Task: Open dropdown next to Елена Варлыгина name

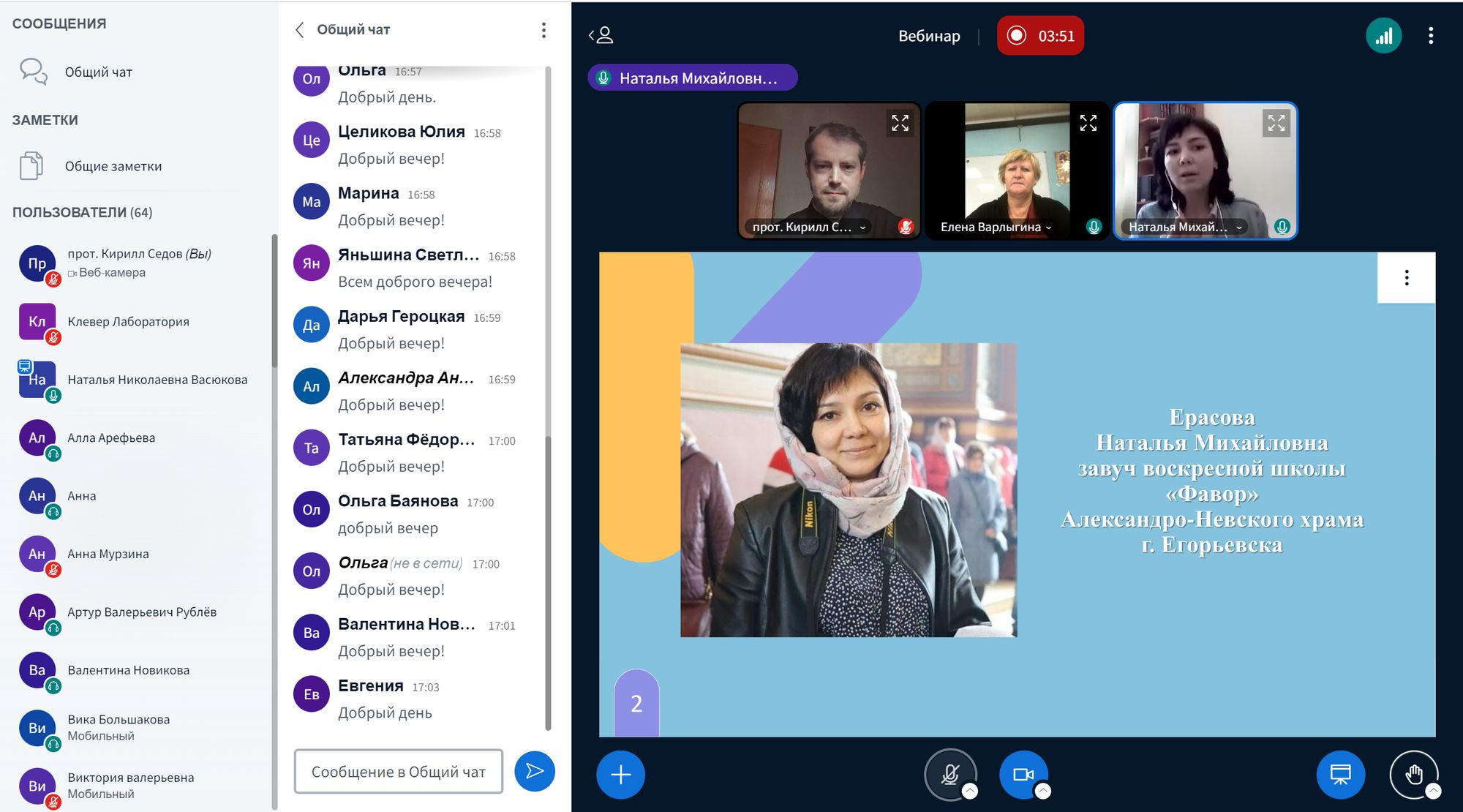Action: (x=1048, y=228)
